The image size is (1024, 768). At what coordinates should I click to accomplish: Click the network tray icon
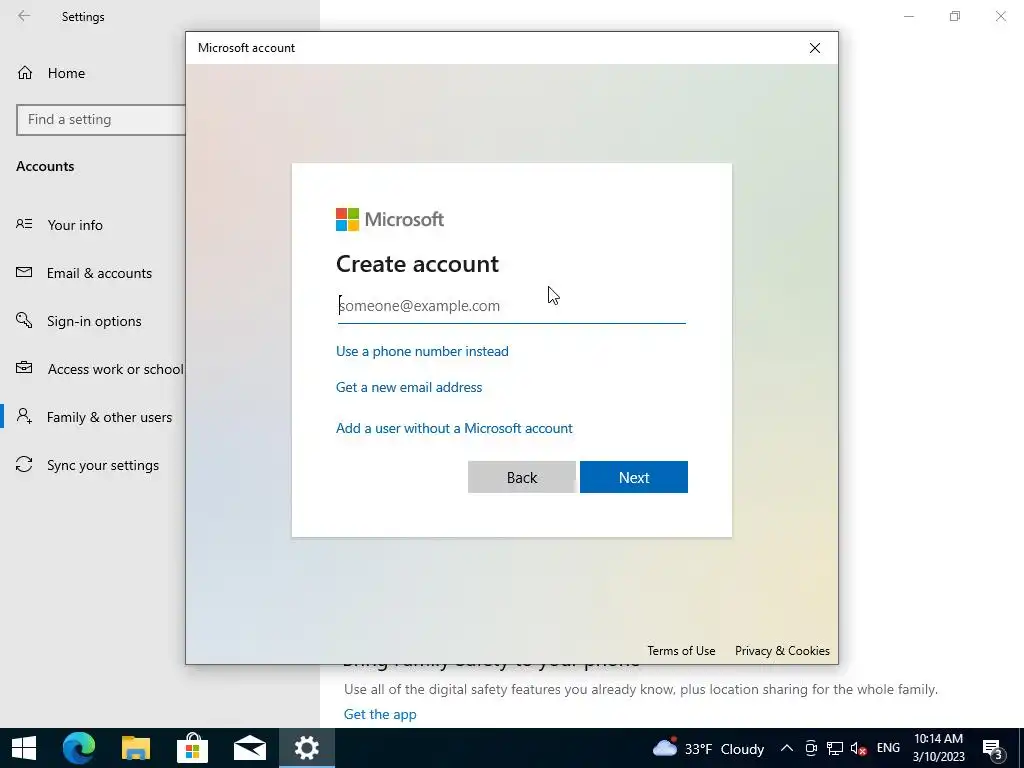tap(835, 748)
